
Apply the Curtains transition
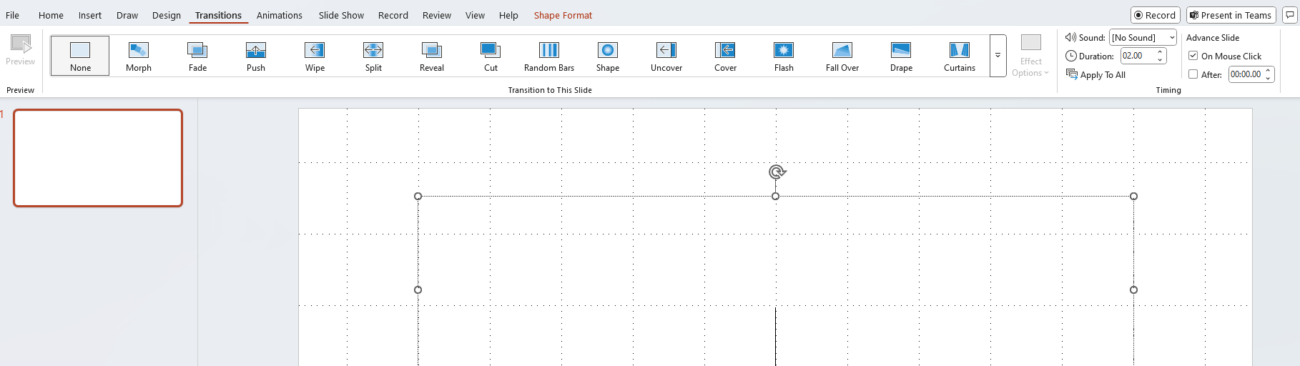[x=959, y=56]
